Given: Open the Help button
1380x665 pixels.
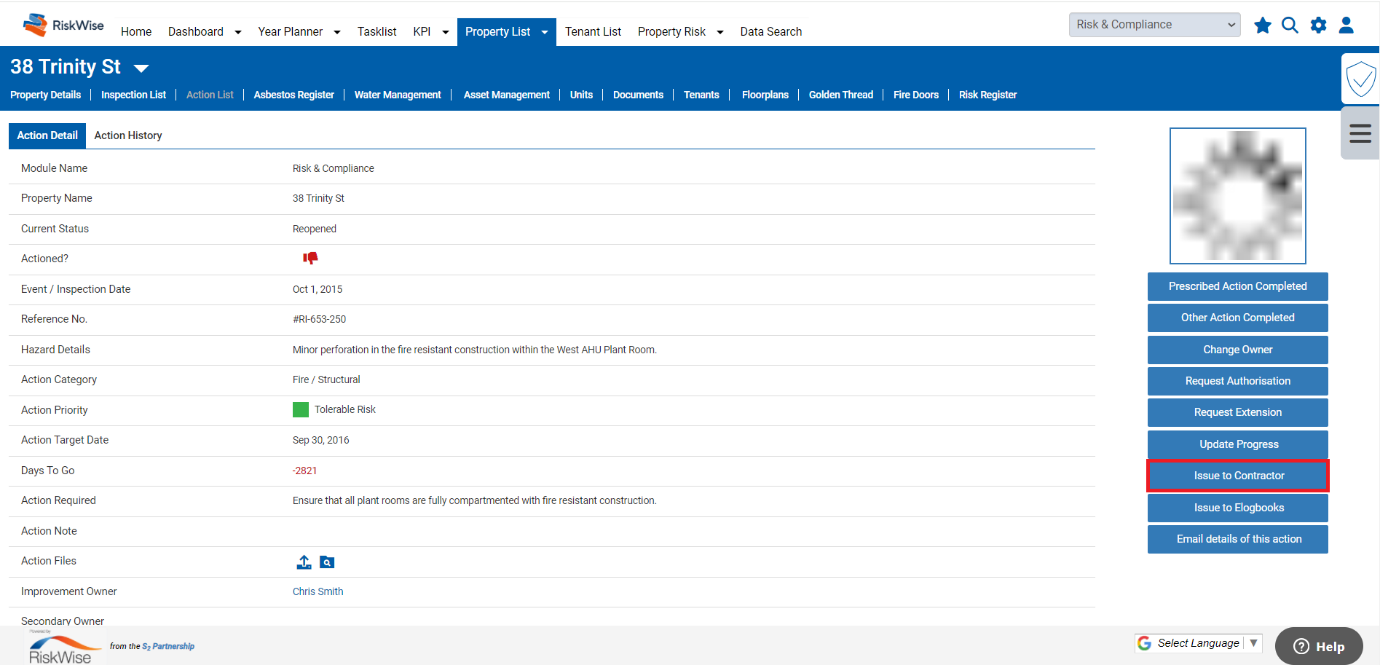Looking at the screenshot, I should [1319, 646].
